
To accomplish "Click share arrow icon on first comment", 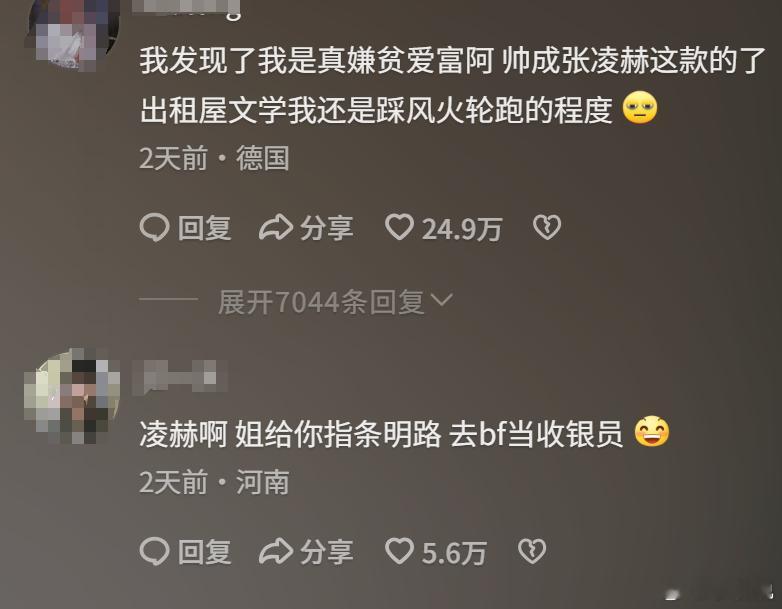I will tap(276, 227).
